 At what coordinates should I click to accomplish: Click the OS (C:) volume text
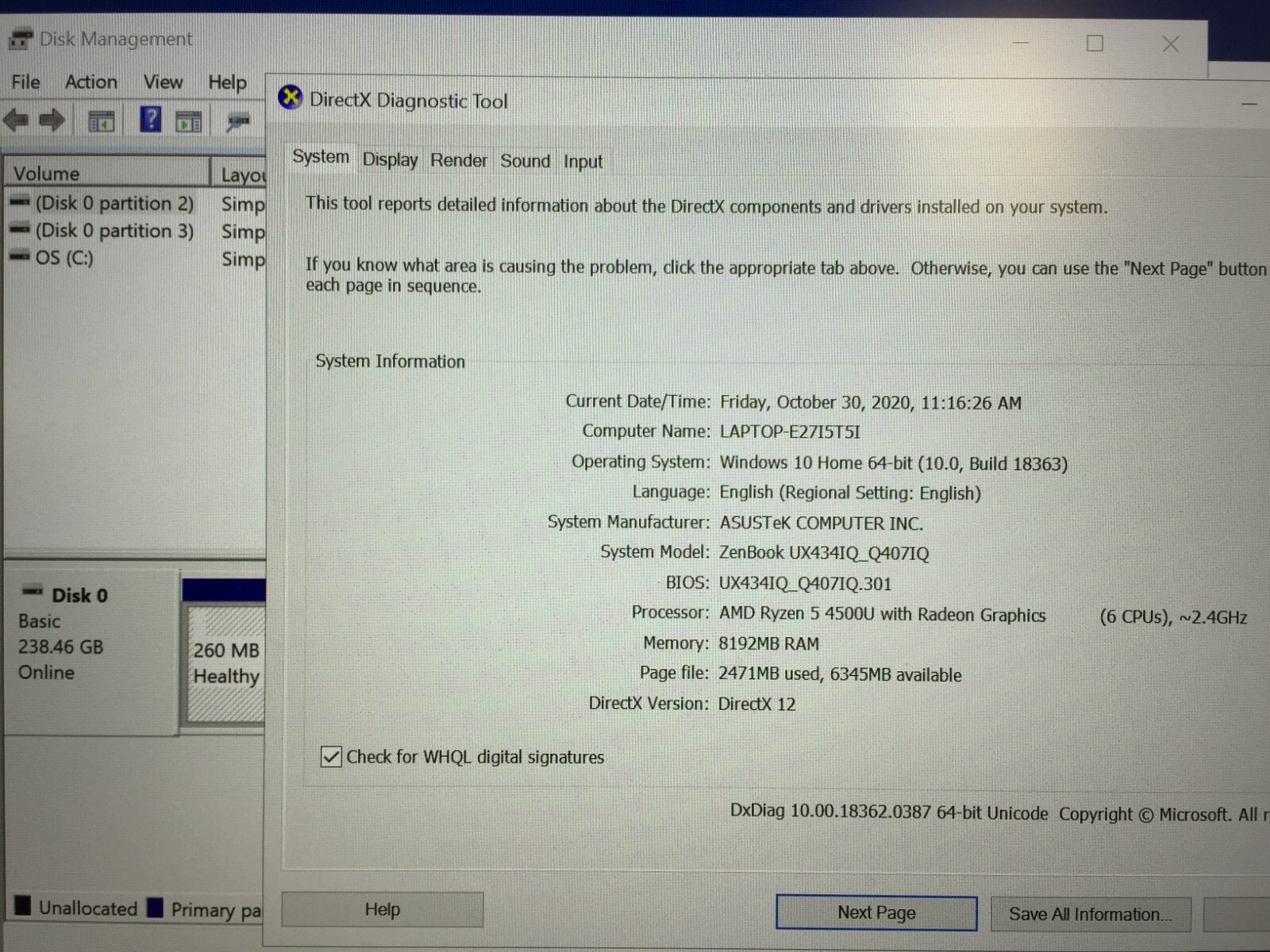click(64, 258)
